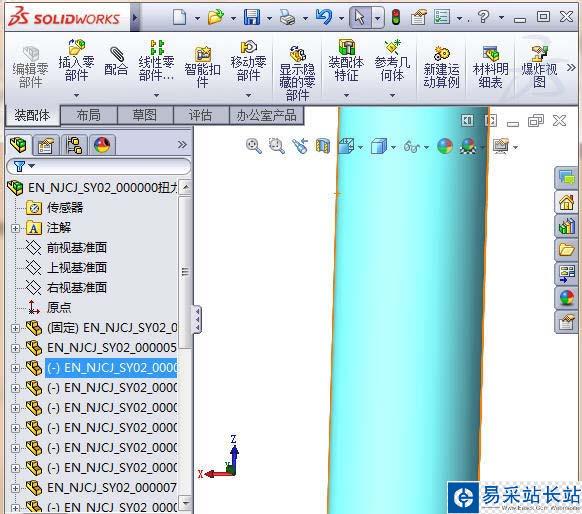Click the Zoom to Fit icon
This screenshot has width=582, height=514.
[x=254, y=146]
